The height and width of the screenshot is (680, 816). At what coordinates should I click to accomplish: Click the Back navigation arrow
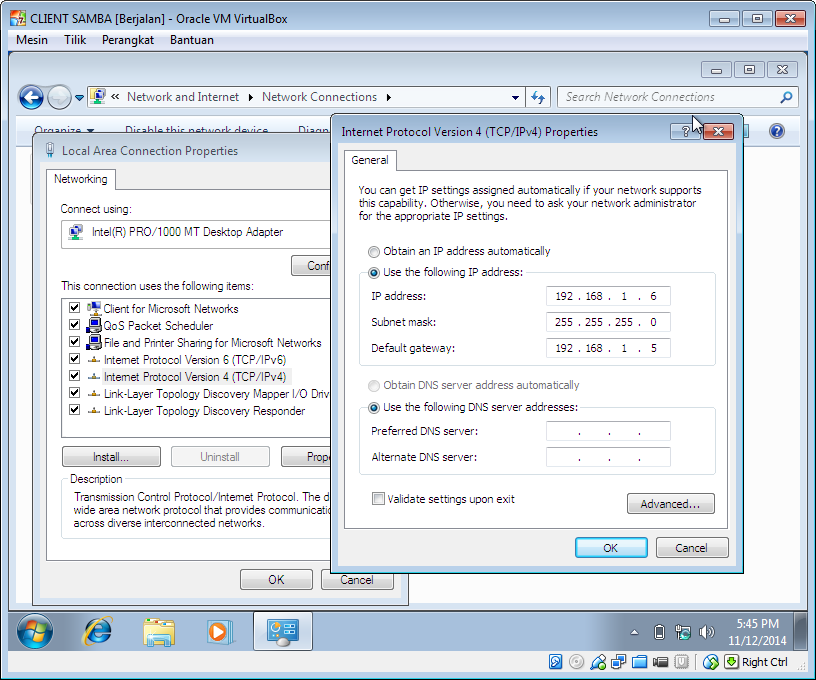click(31, 97)
